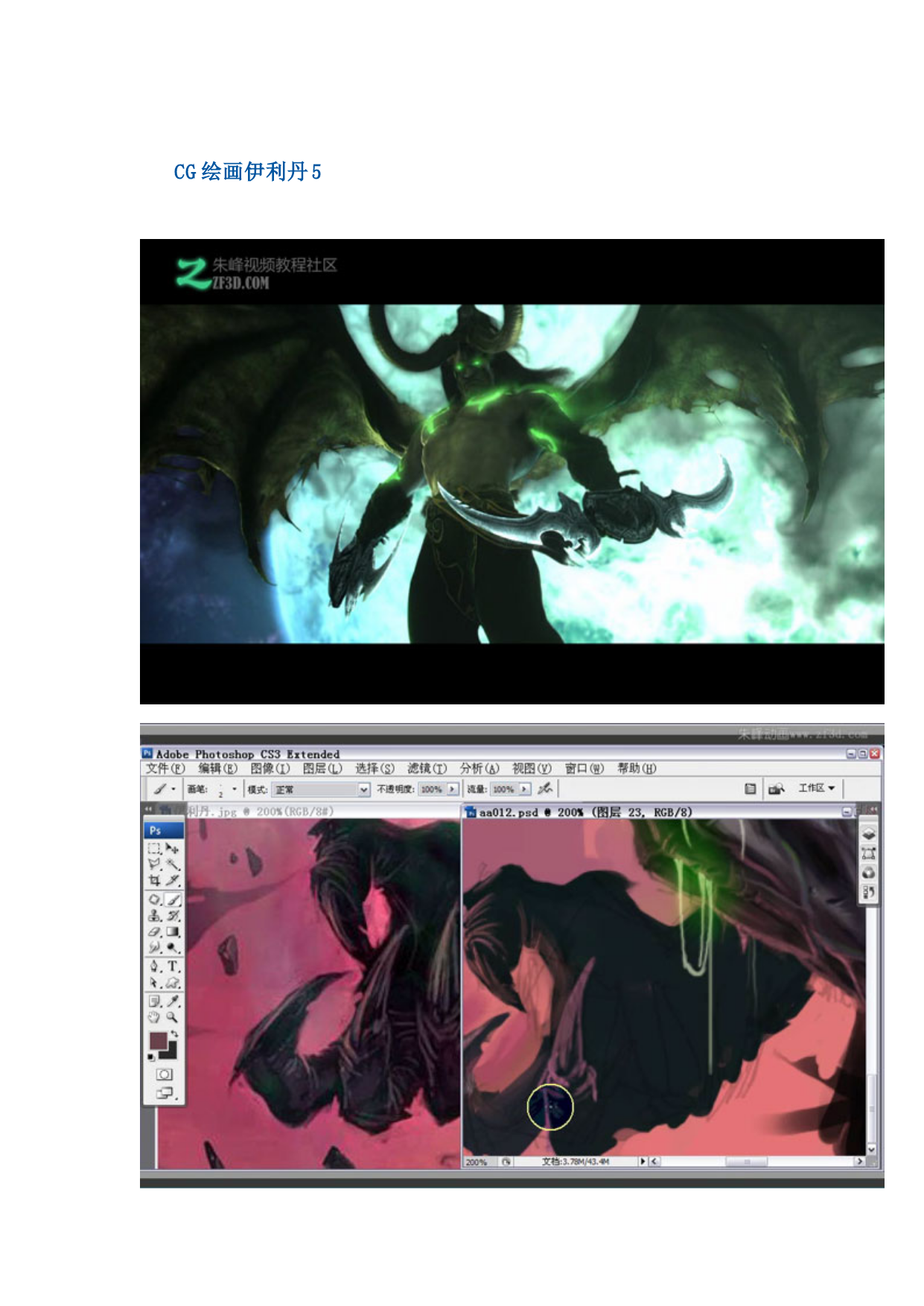Select the Notes tool
The height and width of the screenshot is (1306, 924).
coord(154,1001)
